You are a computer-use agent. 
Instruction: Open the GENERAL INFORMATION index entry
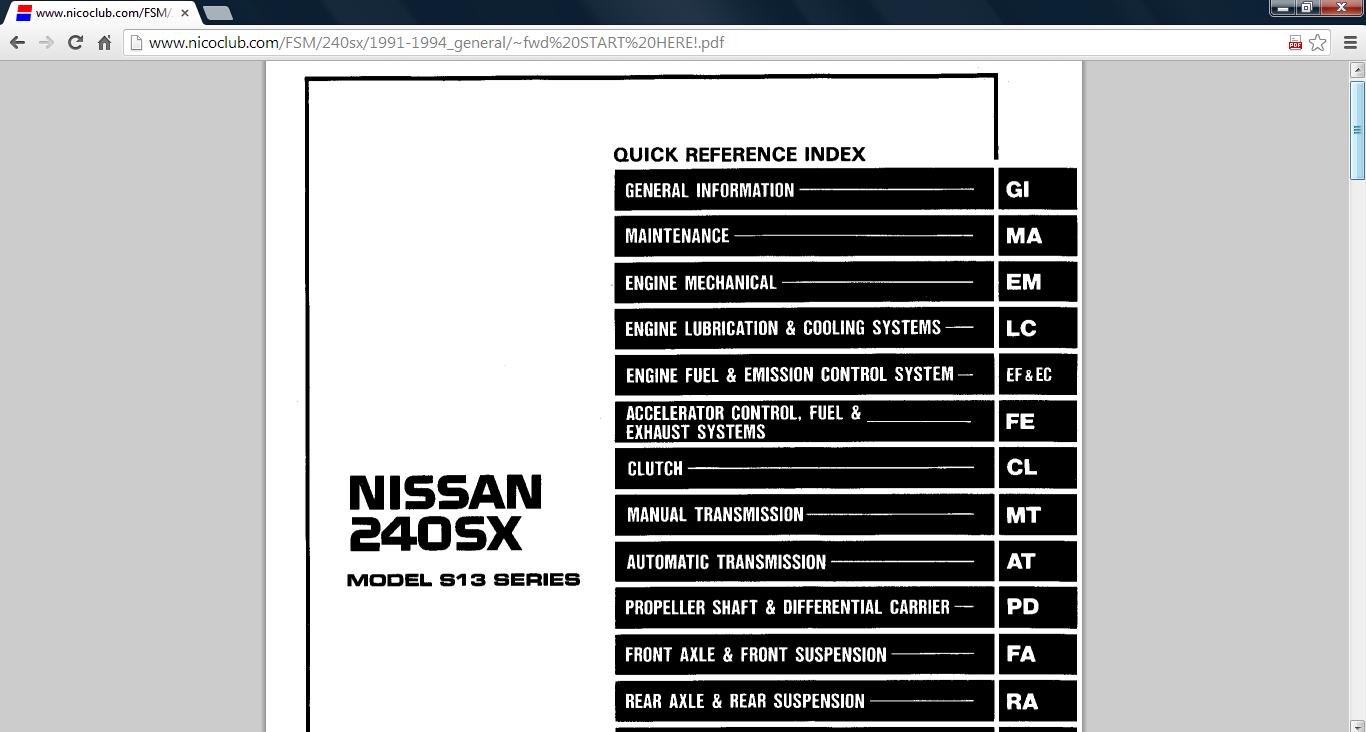(x=804, y=189)
